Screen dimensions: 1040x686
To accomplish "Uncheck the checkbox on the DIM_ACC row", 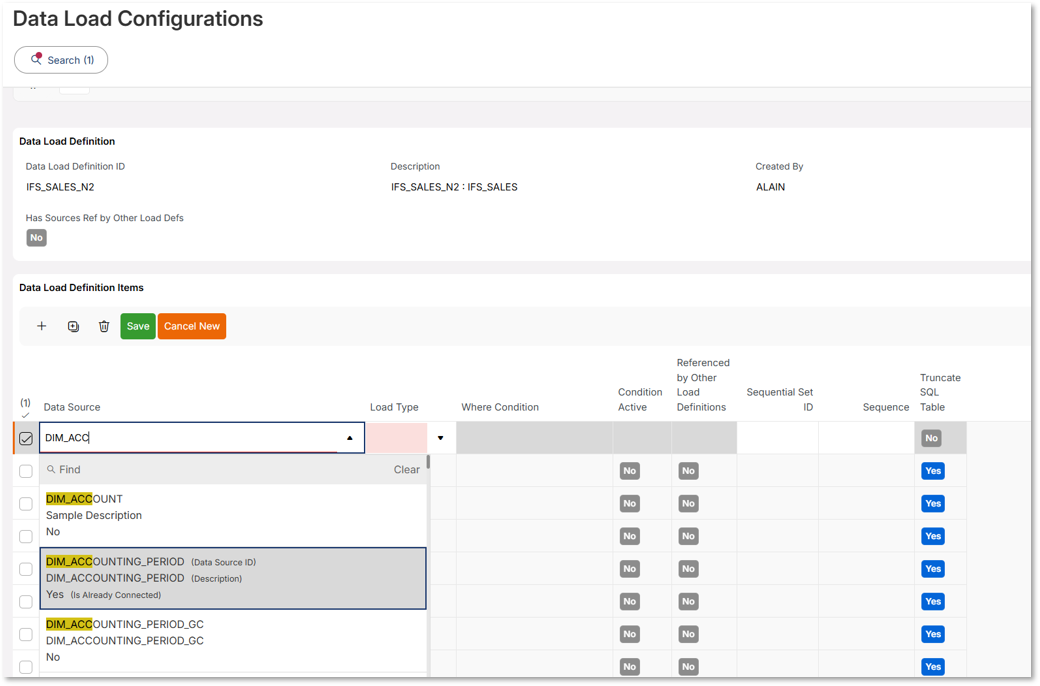I will (26, 439).
